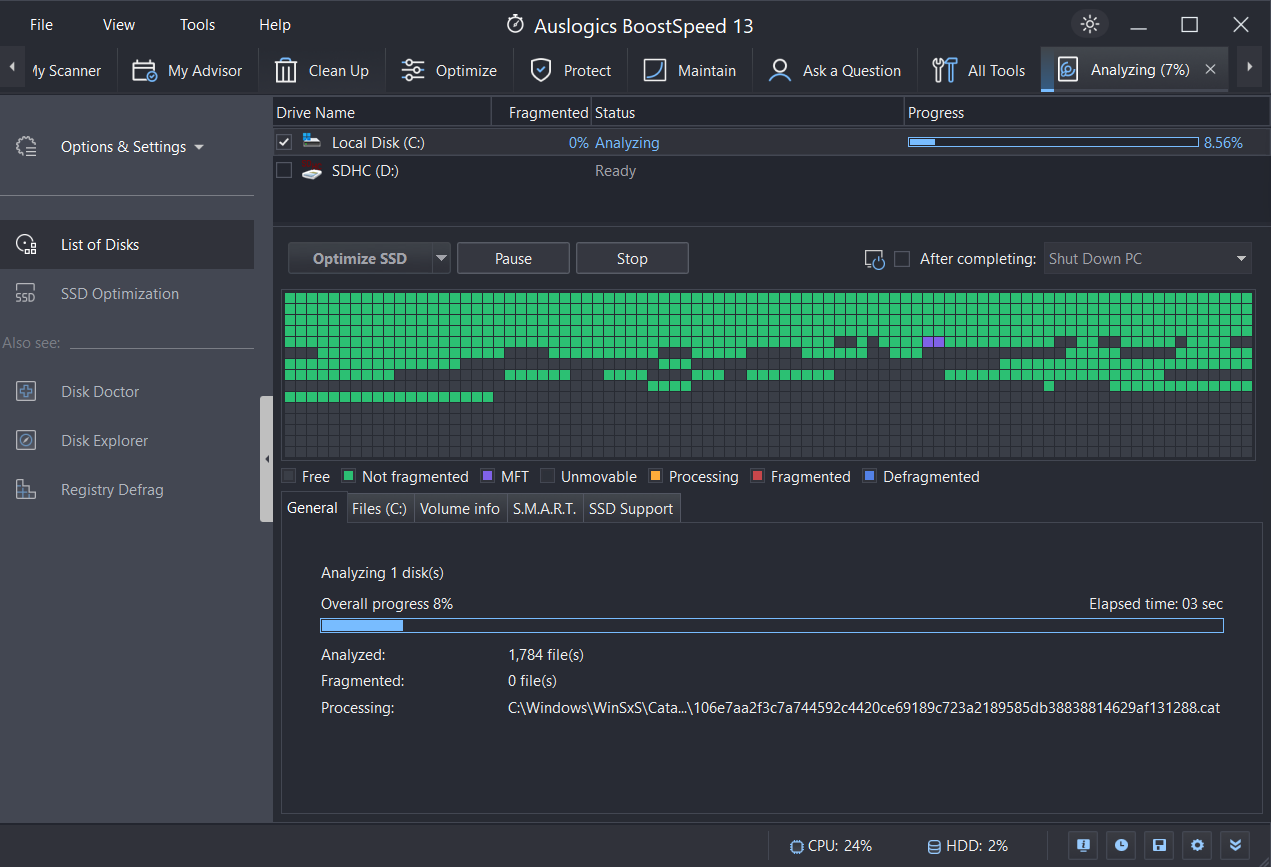Click Local Disk (C:) progress bar
The image size is (1271, 867).
point(1053,142)
